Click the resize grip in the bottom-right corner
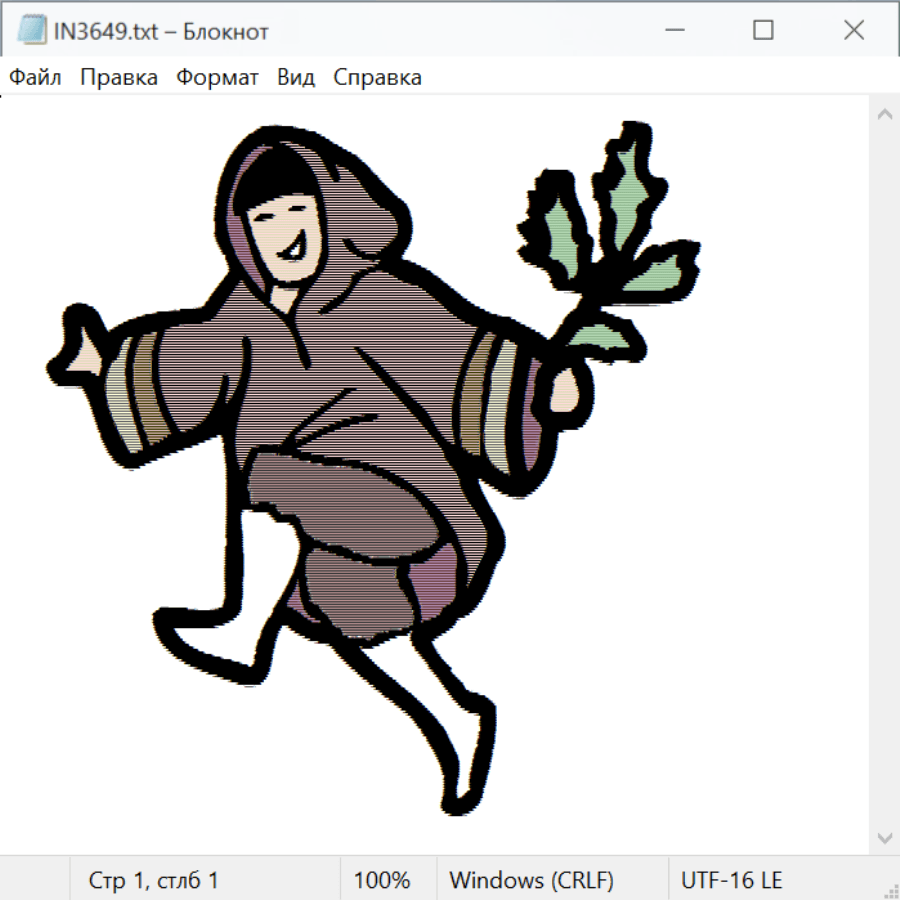This screenshot has height=900, width=900. [x=890, y=890]
